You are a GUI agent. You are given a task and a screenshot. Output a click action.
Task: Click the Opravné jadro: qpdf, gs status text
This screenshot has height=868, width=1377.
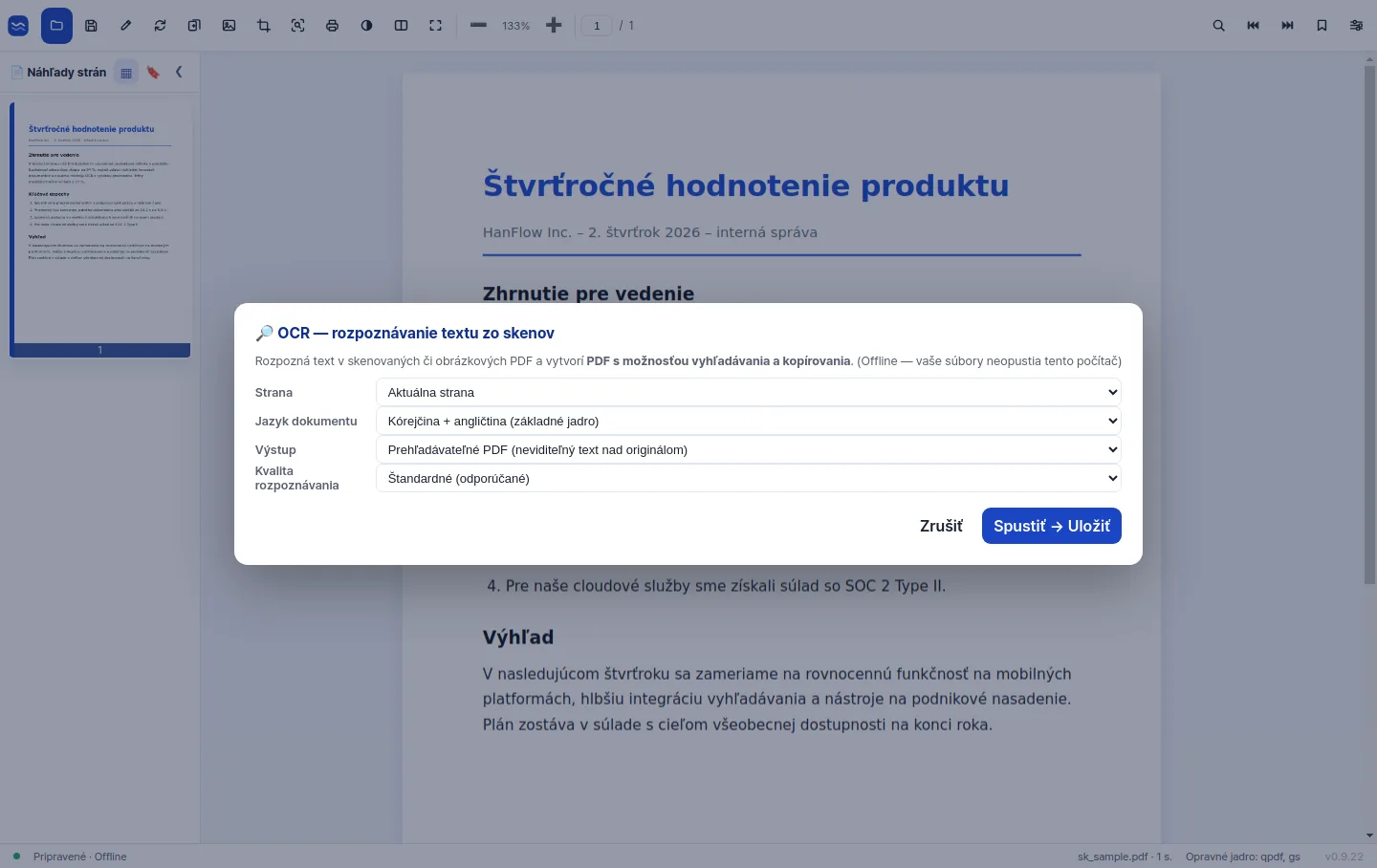click(1243, 857)
